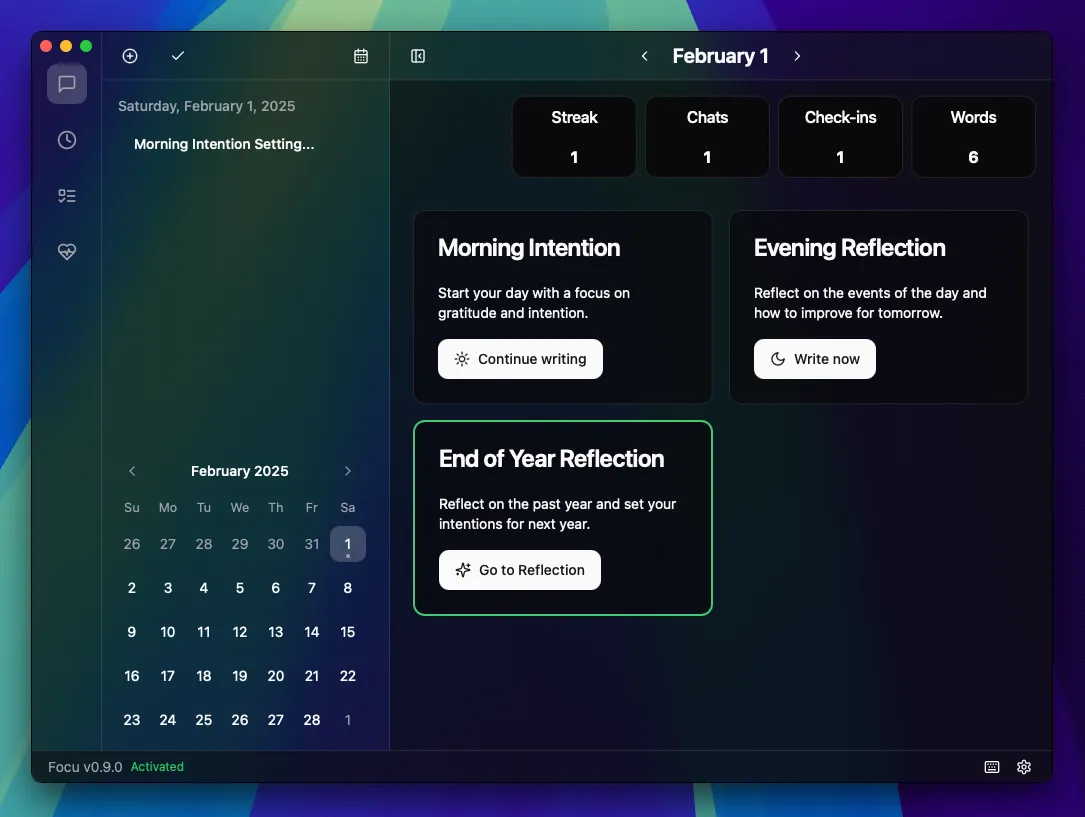This screenshot has height=817, width=1085.
Task: Select February 14 in the calendar
Action: pos(311,632)
